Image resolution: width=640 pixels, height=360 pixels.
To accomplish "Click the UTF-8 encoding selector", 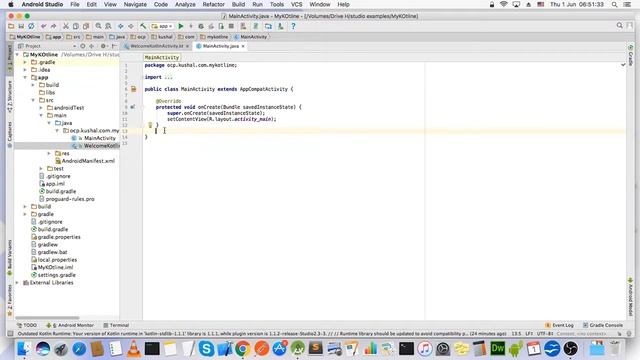I will (x=545, y=333).
